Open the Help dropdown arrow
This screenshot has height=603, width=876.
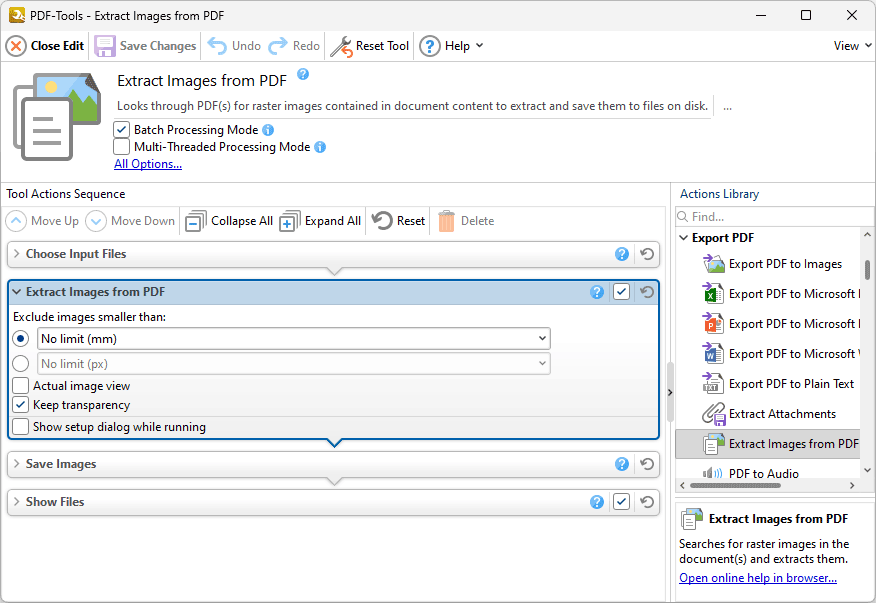tap(480, 46)
